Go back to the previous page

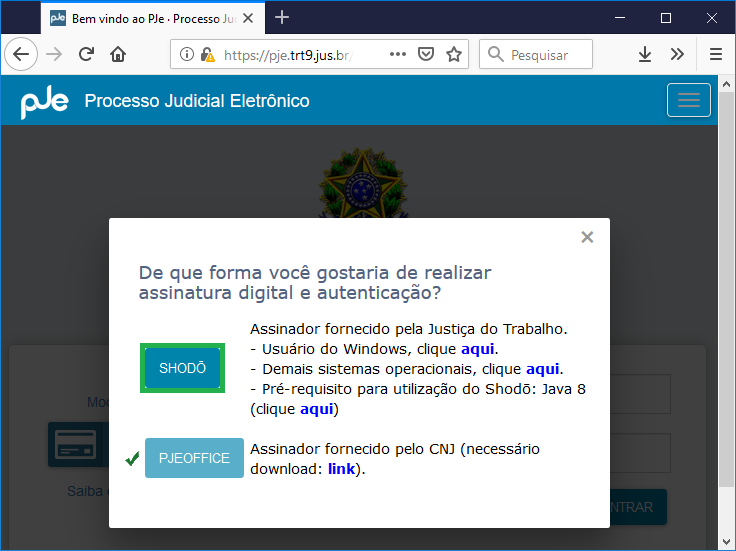point(21,54)
